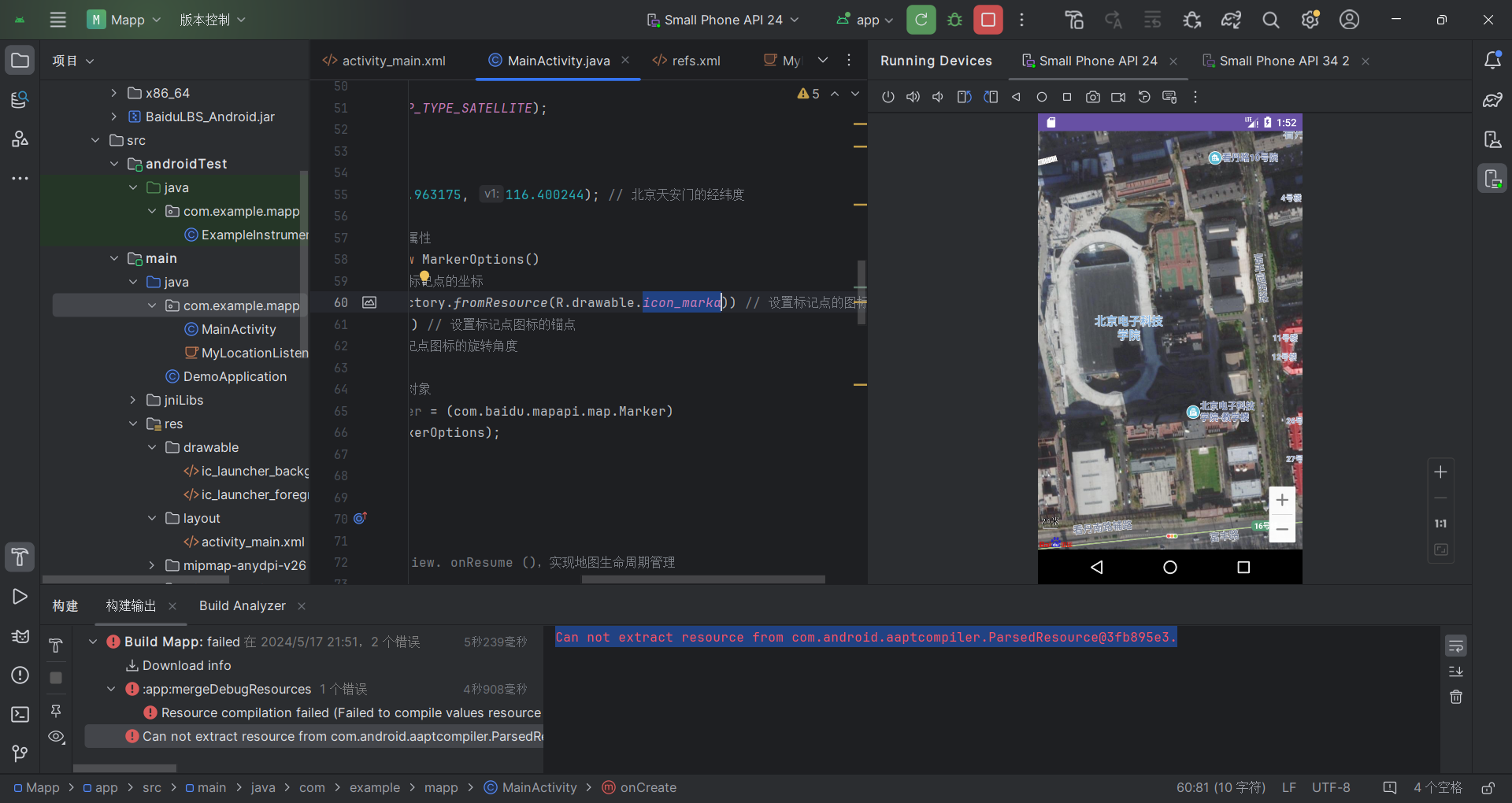Click the build tree horizontal scrollbar

[x=124, y=768]
